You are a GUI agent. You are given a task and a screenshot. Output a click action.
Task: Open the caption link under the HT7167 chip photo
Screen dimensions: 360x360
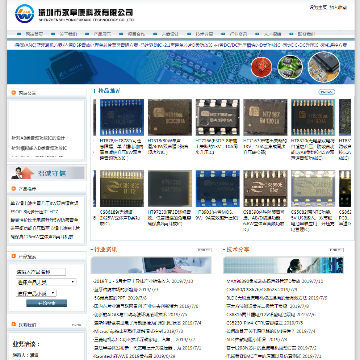coord(265,147)
